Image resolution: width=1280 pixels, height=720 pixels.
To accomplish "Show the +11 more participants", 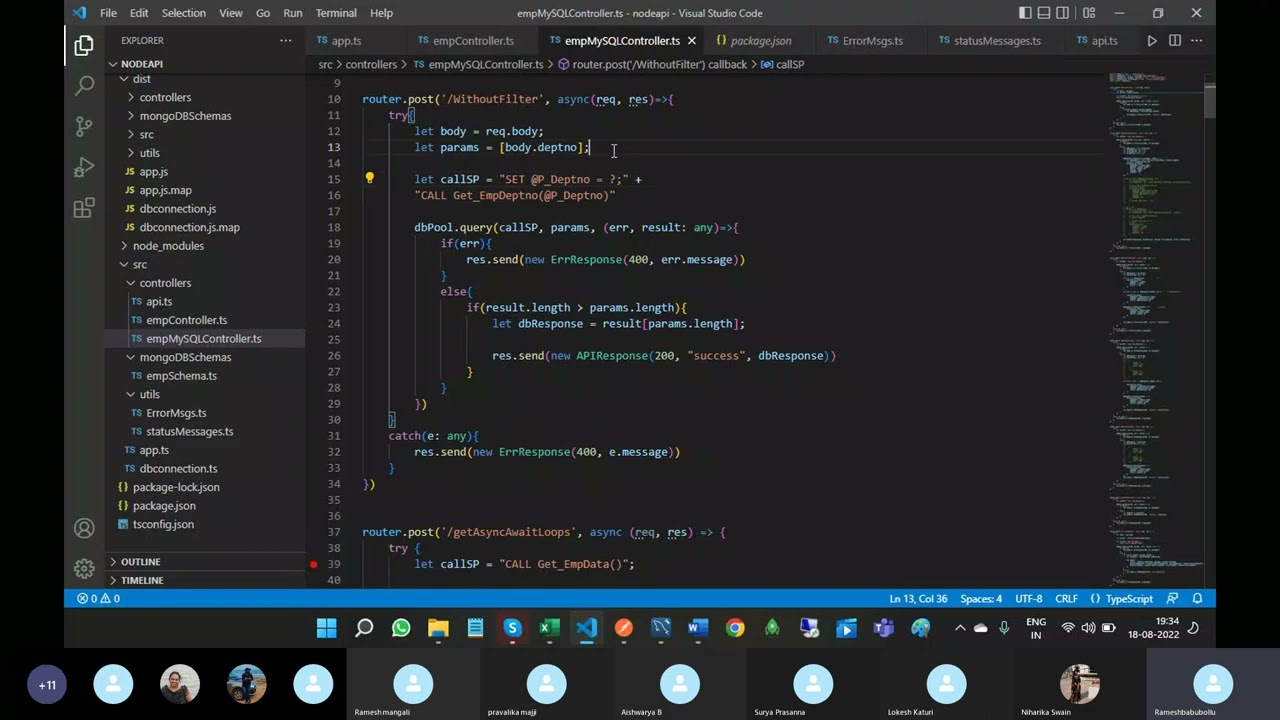I will pyautogui.click(x=47, y=685).
